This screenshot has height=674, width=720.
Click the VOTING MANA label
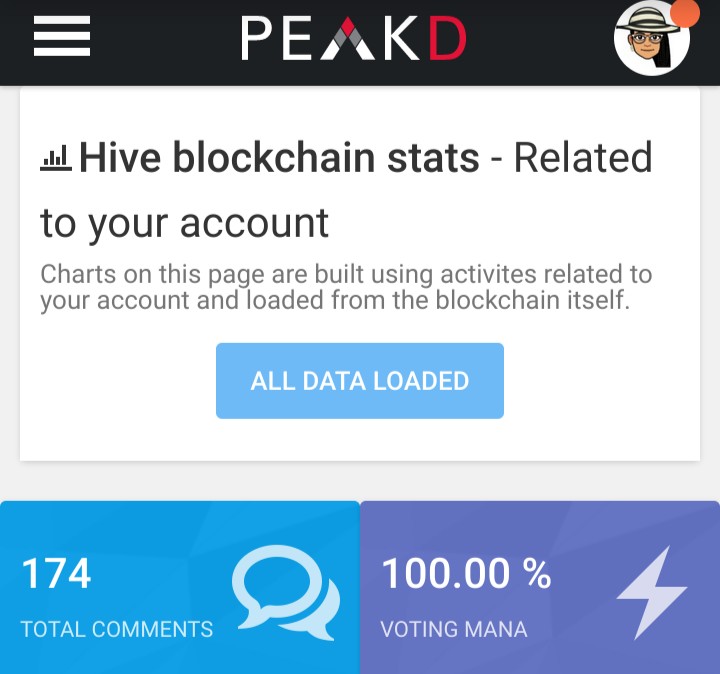pos(454,629)
